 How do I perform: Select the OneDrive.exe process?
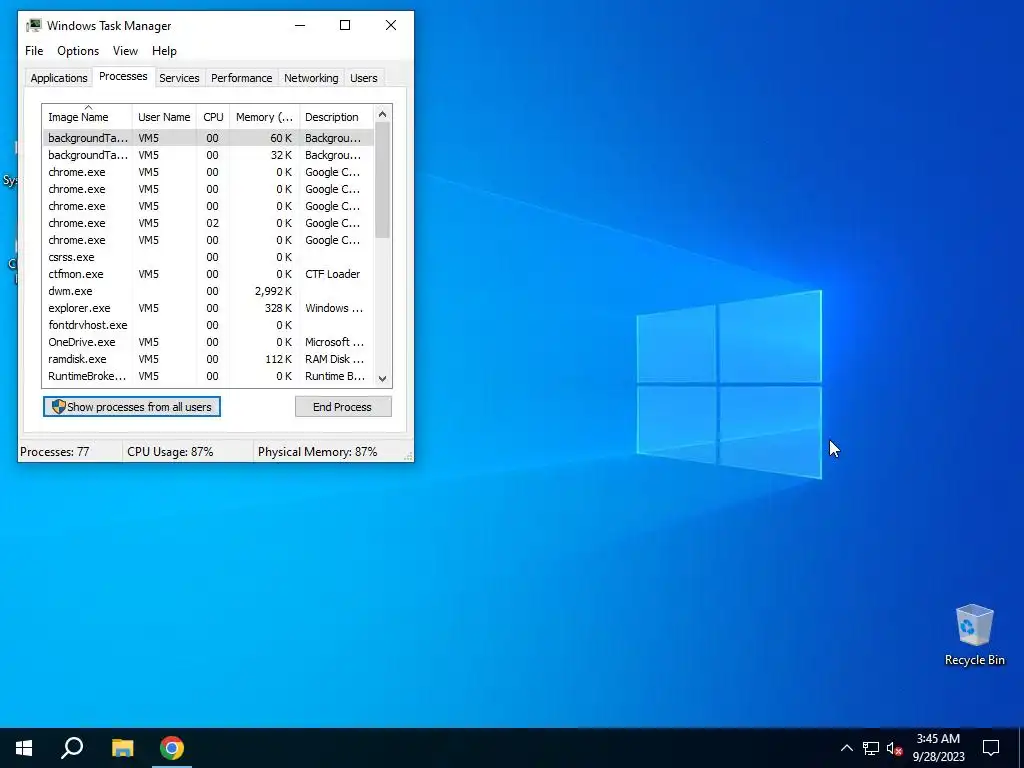[x=208, y=342]
